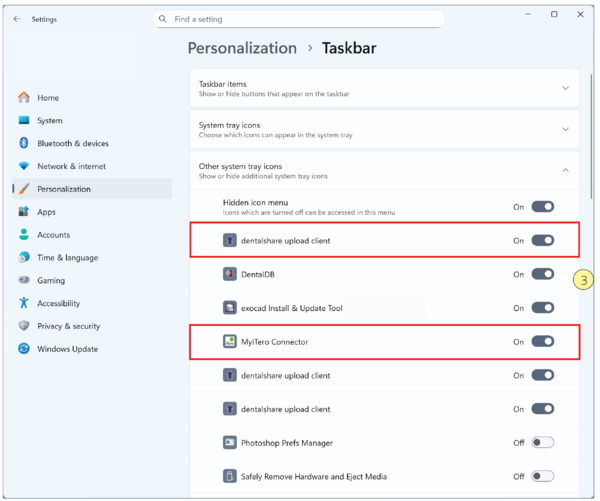Maximize the Settings window
Viewport: 600px width, 501px height.
554,14
